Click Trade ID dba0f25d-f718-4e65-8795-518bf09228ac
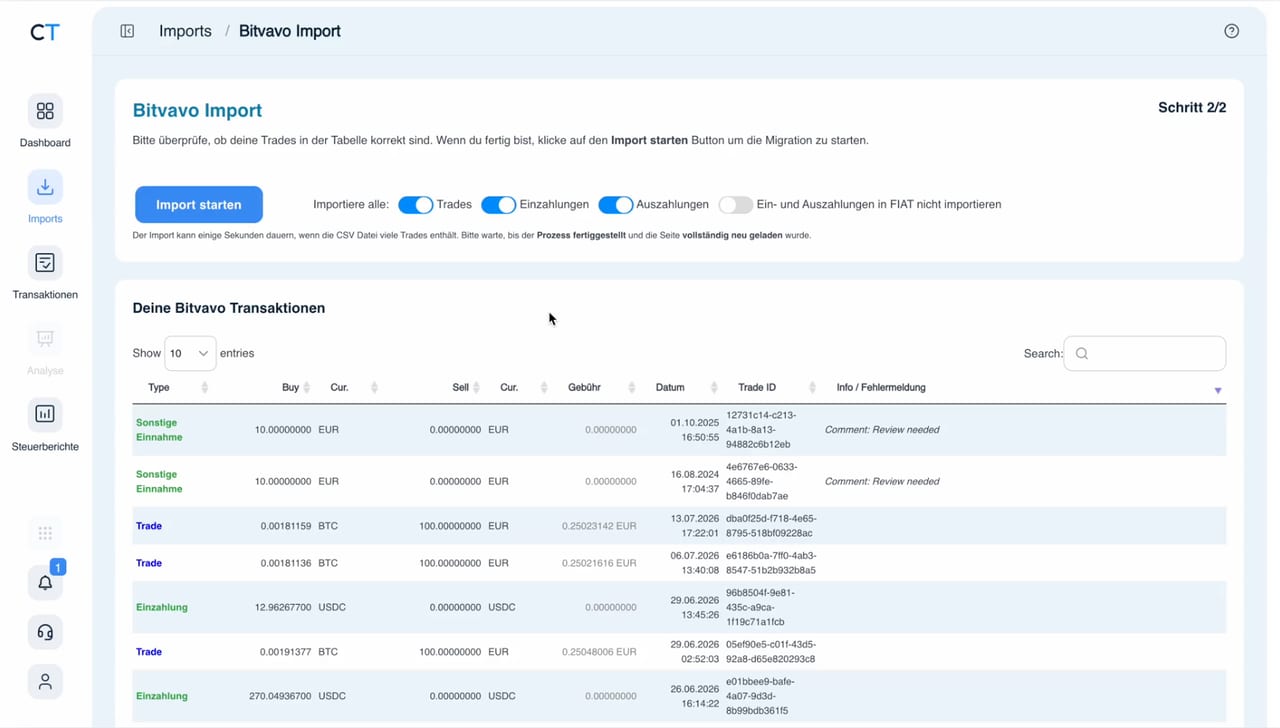The image size is (1280, 728). tap(771, 526)
